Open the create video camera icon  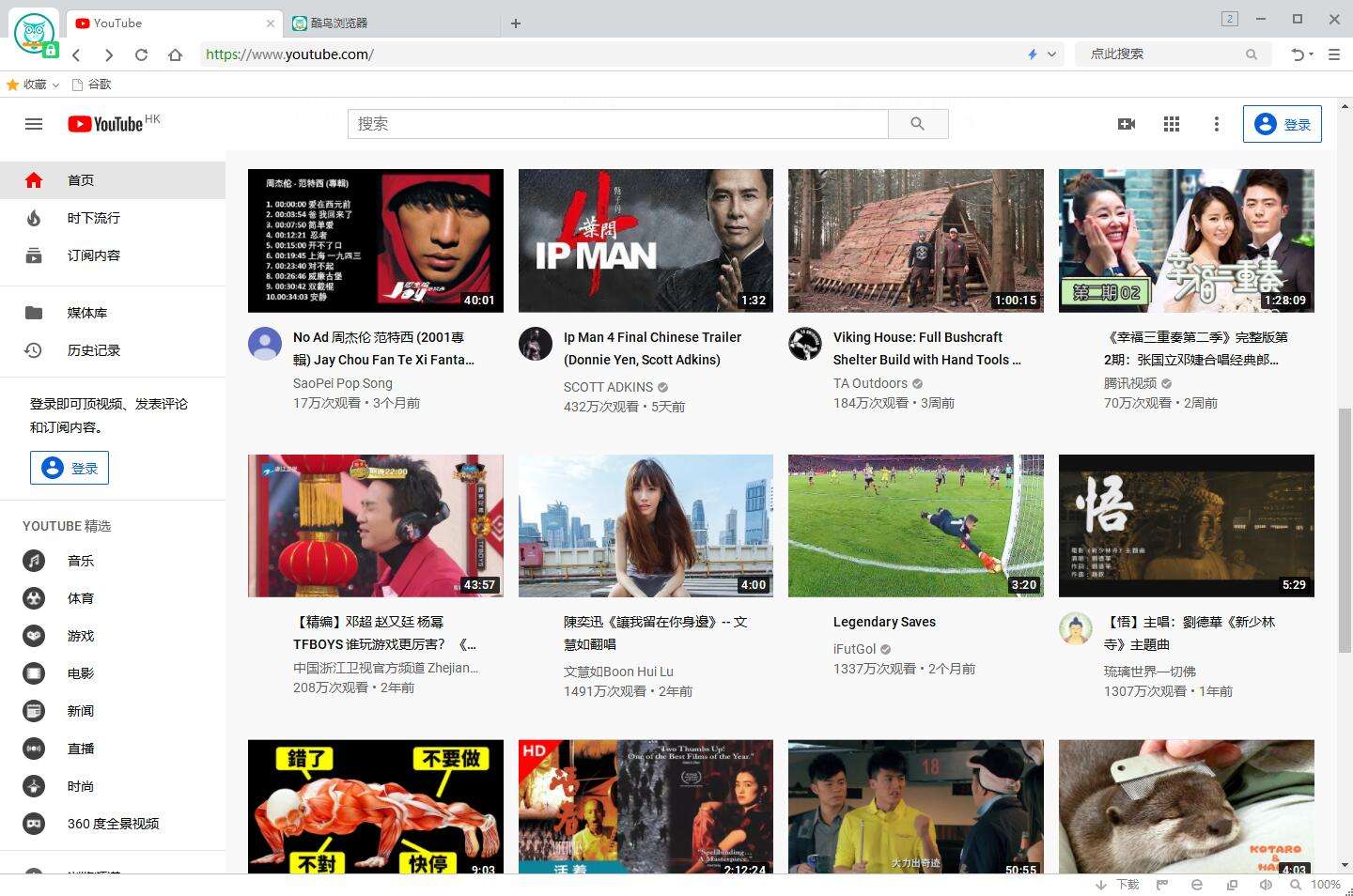[1127, 124]
